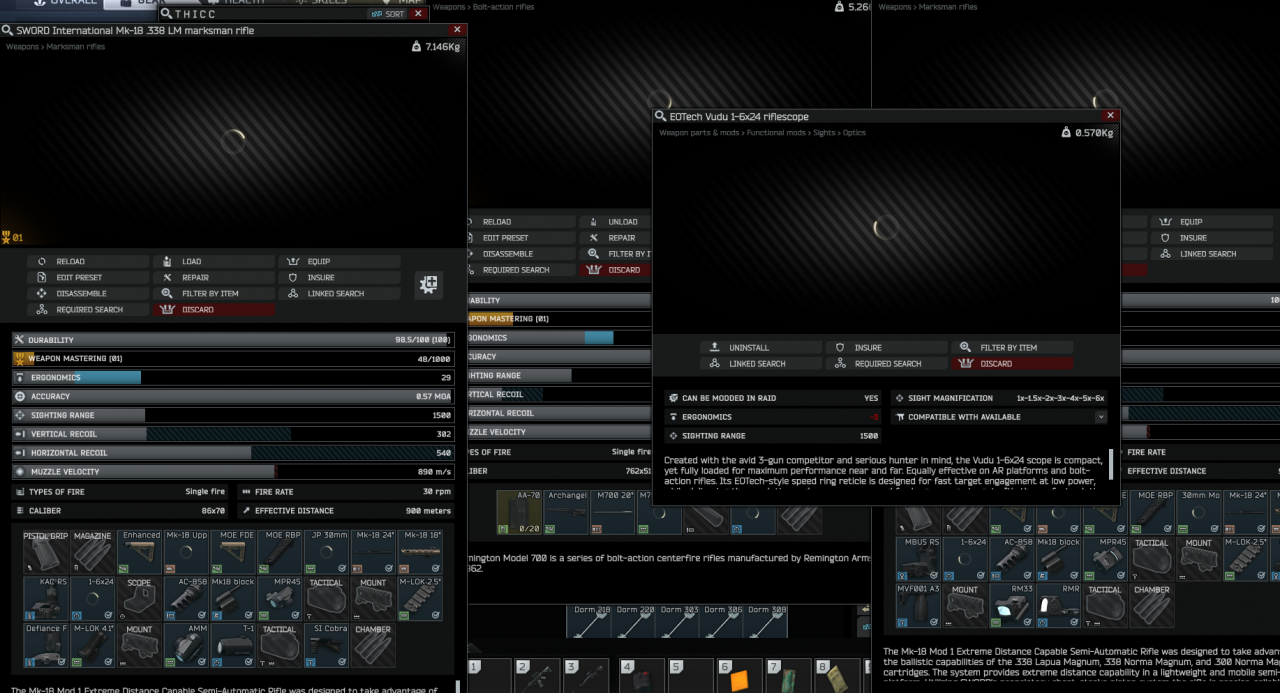Inspect the JP 30mm mount mod
The height and width of the screenshot is (693, 1280).
(326, 551)
